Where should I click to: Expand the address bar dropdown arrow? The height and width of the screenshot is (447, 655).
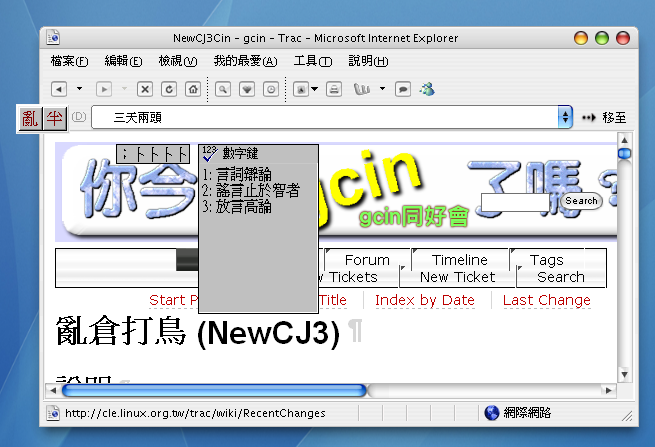pos(565,118)
